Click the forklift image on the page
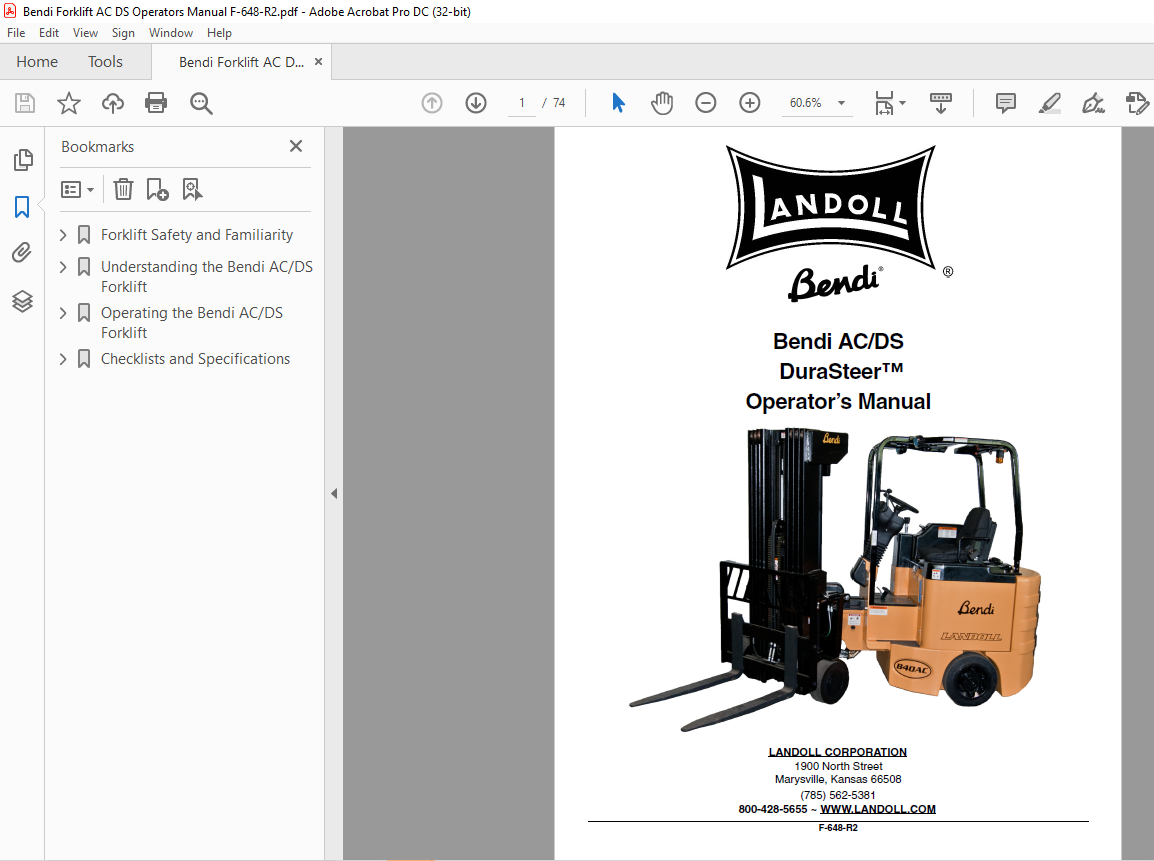This screenshot has width=1154, height=861. (x=835, y=579)
